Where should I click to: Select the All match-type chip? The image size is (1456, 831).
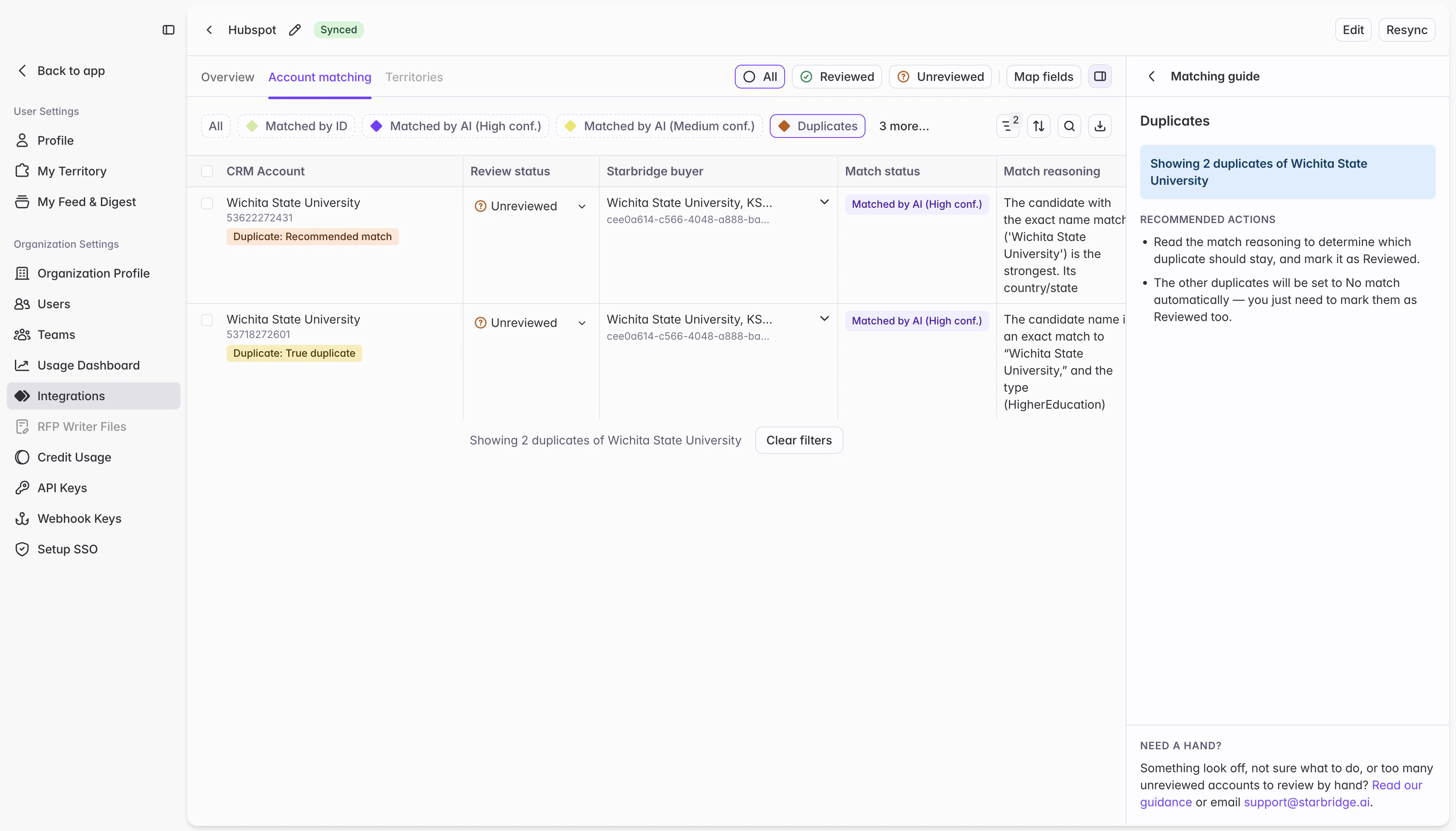(216, 126)
